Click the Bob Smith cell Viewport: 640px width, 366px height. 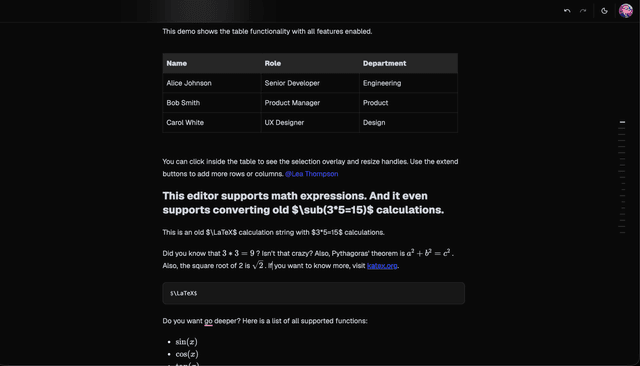212,103
